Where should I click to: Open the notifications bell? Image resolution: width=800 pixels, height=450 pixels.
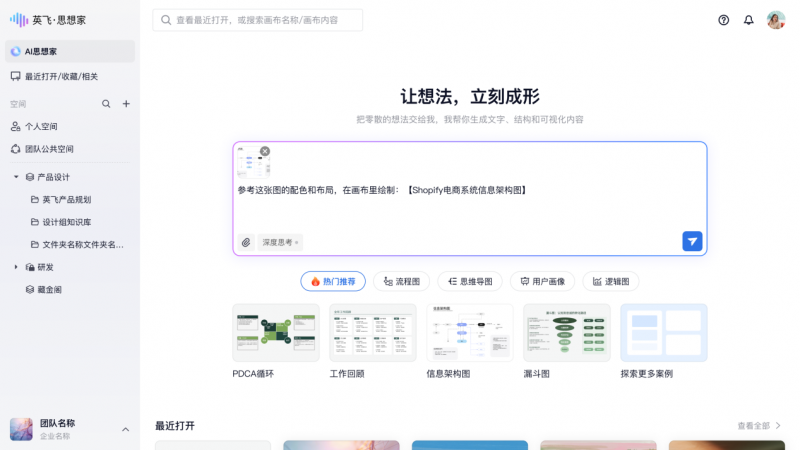(x=748, y=20)
